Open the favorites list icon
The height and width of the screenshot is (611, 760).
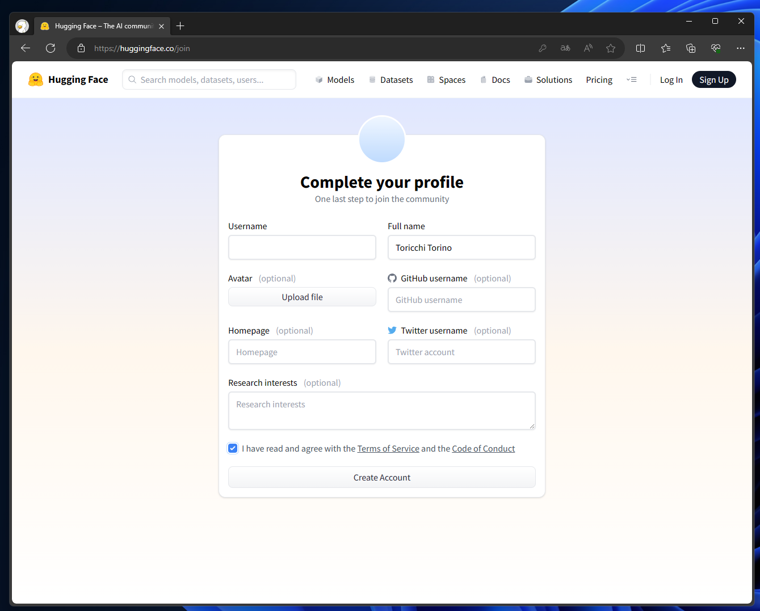[x=665, y=48]
